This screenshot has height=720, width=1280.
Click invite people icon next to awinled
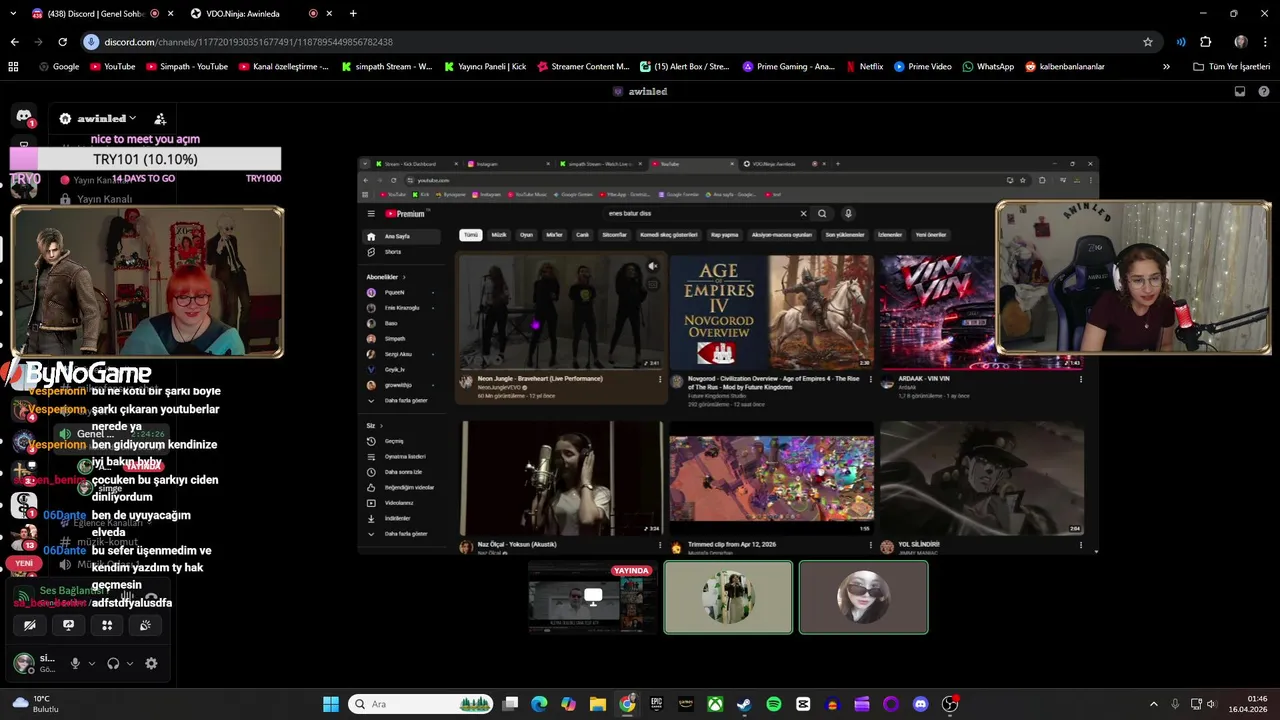click(x=160, y=118)
